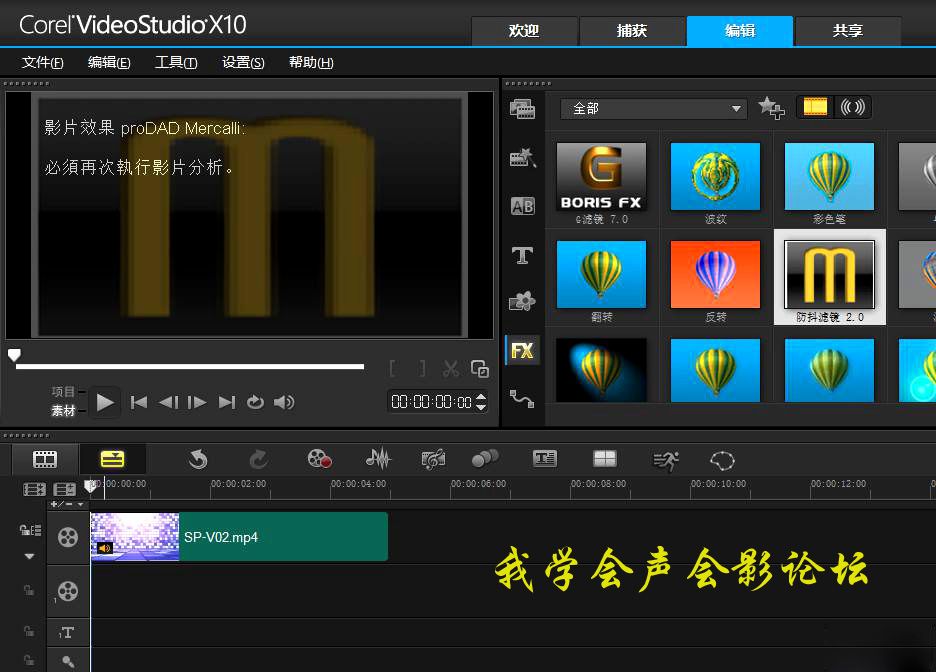Image resolution: width=936 pixels, height=672 pixels.
Task: Select the FX Filter library
Action: point(522,350)
